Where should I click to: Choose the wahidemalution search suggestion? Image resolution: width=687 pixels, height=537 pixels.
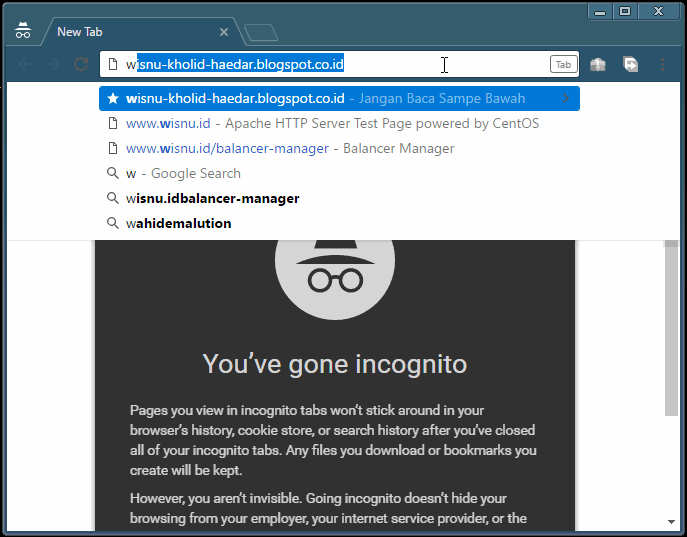point(339,223)
